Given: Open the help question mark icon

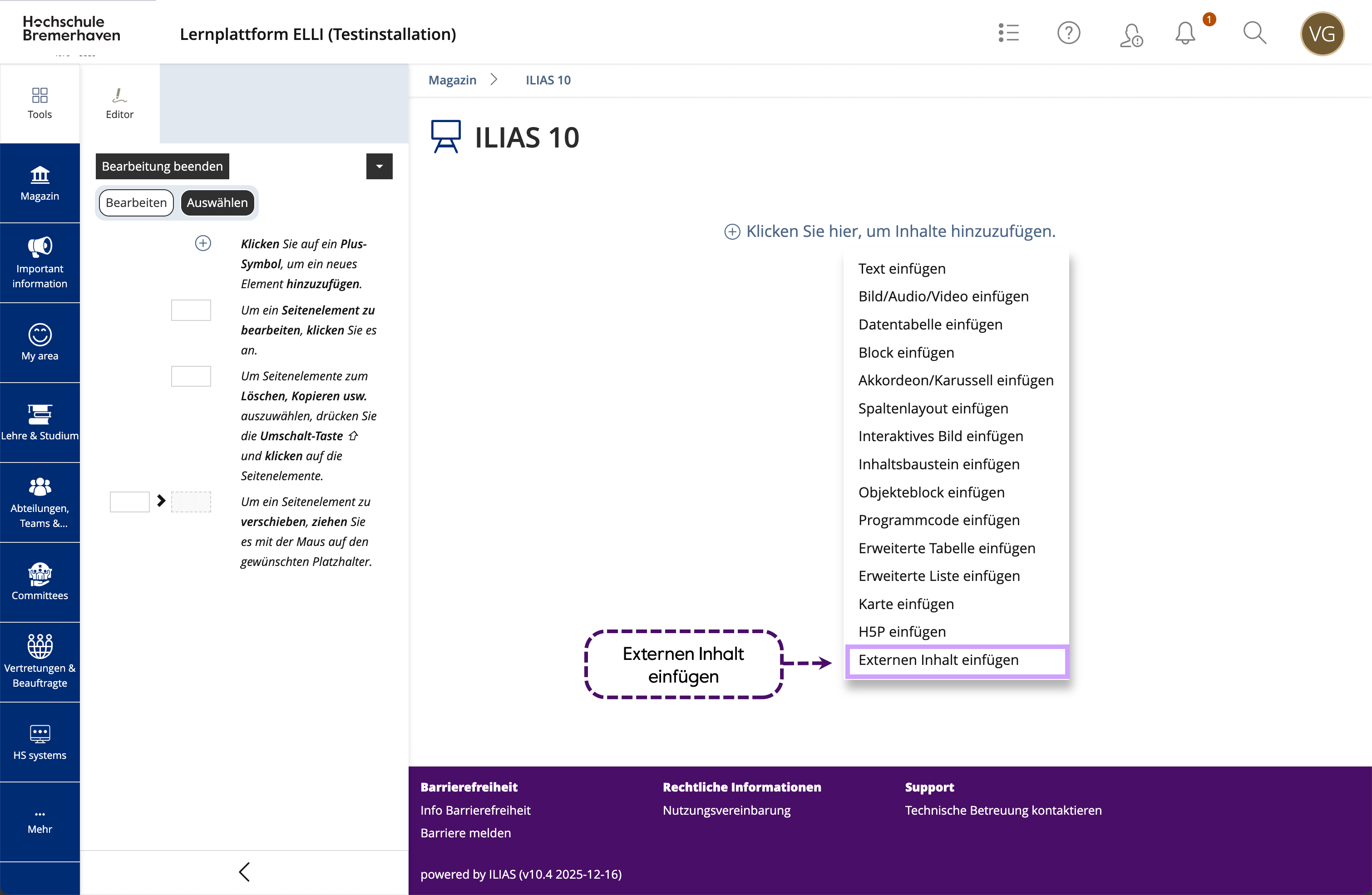Looking at the screenshot, I should [1068, 34].
